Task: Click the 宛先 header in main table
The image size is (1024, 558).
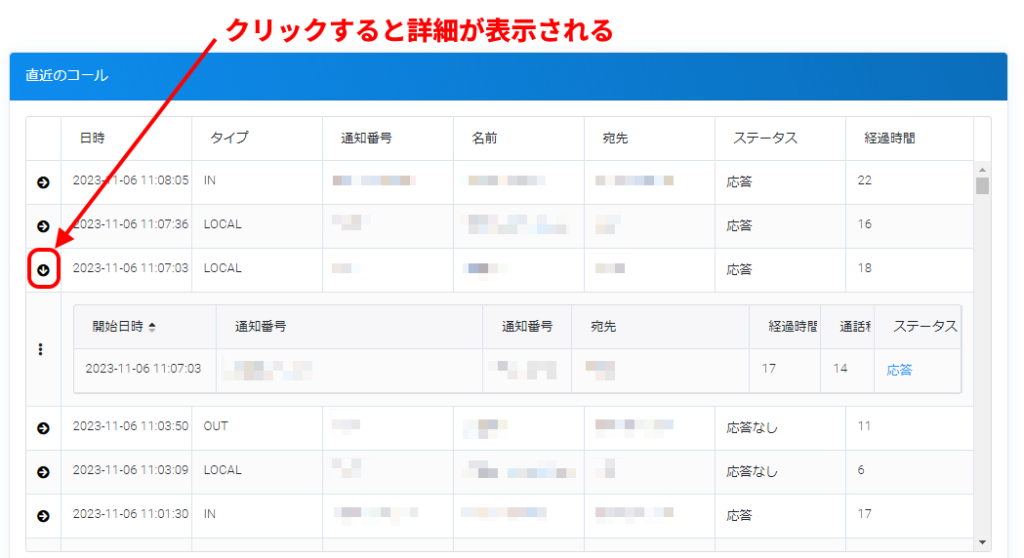Action: tap(614, 138)
